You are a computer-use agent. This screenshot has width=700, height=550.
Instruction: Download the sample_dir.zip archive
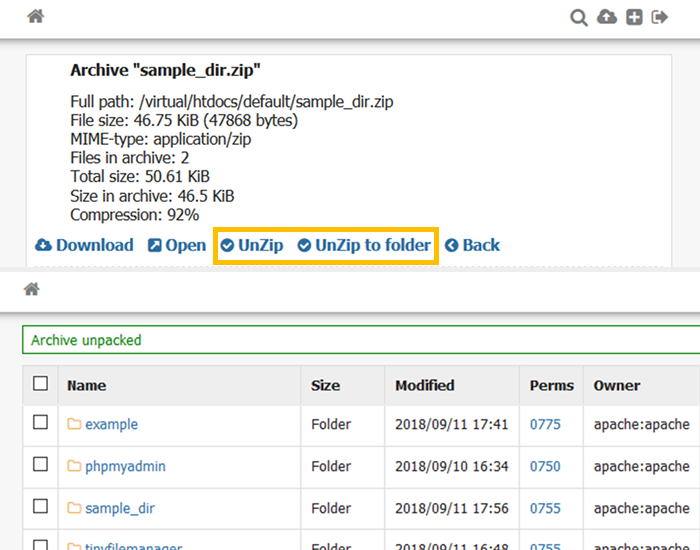point(84,245)
